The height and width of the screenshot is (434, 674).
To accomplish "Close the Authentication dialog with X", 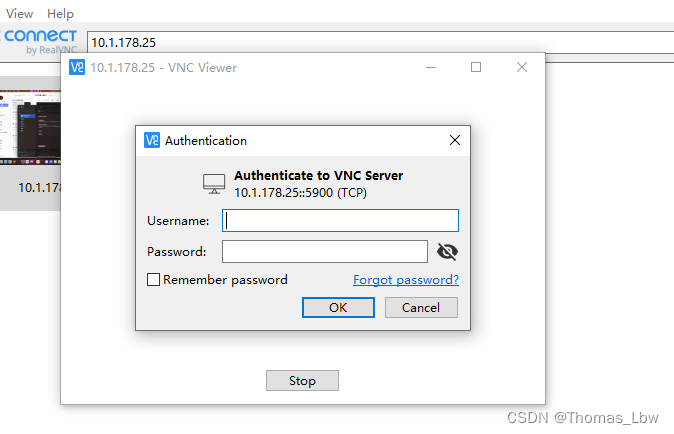I will coord(455,140).
